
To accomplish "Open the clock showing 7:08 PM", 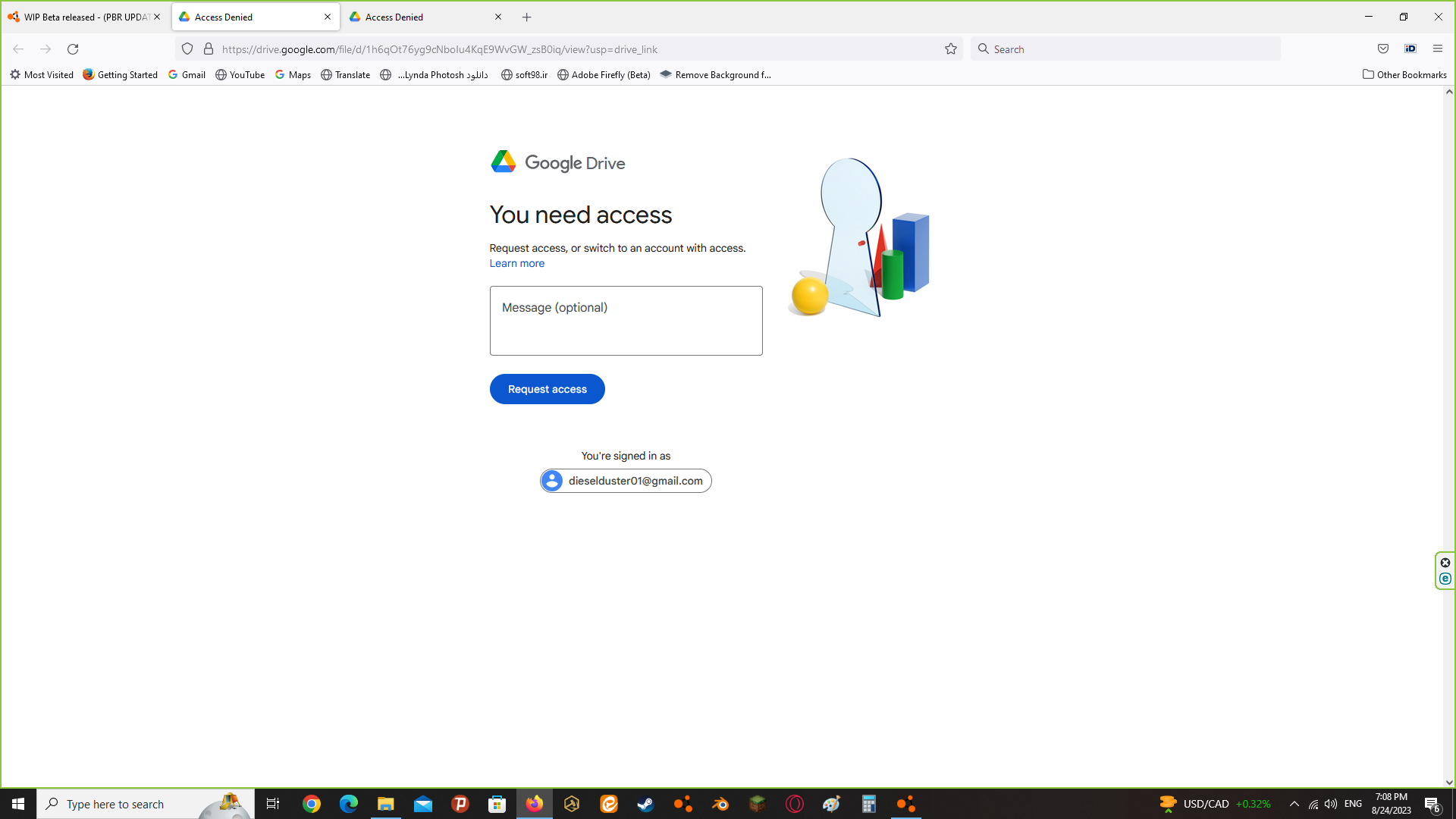I will coord(1391,804).
